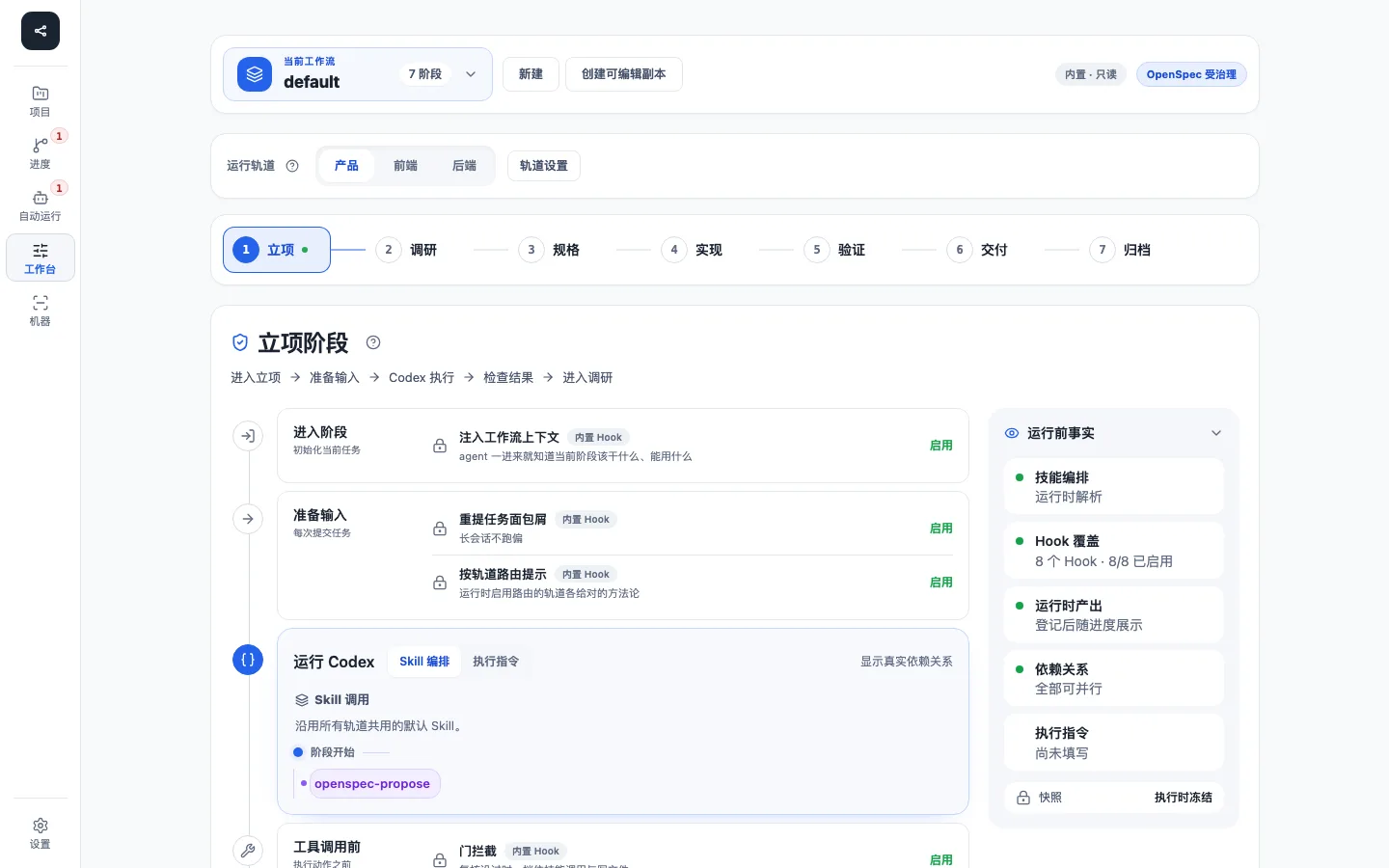Viewport: 1389px width, 868px height.
Task: Click Codex 执行 in the stage flow breadcrumb
Action: point(422,378)
